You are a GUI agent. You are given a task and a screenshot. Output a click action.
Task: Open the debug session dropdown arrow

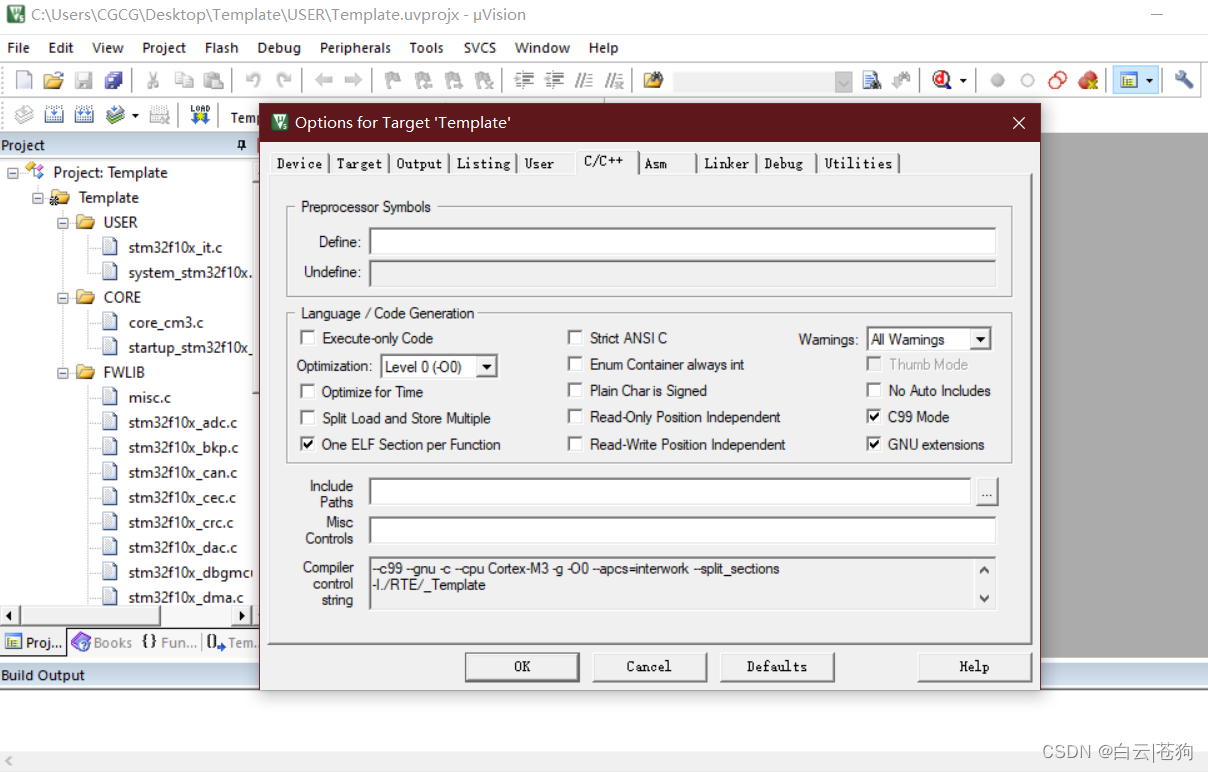[963, 80]
